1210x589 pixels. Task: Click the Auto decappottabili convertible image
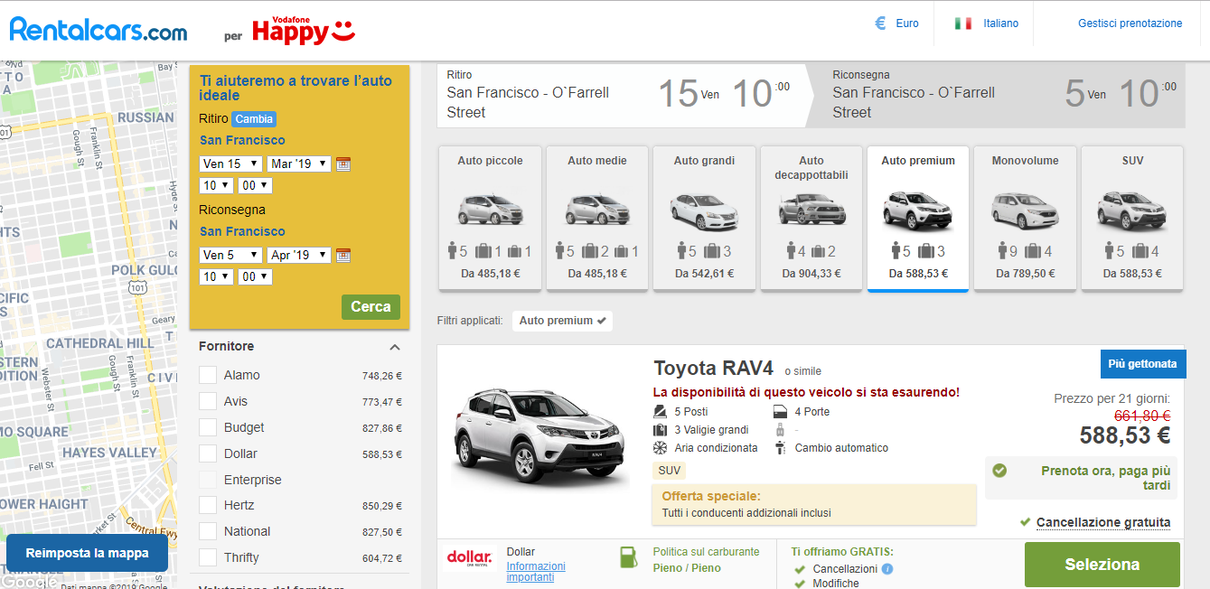(812, 208)
